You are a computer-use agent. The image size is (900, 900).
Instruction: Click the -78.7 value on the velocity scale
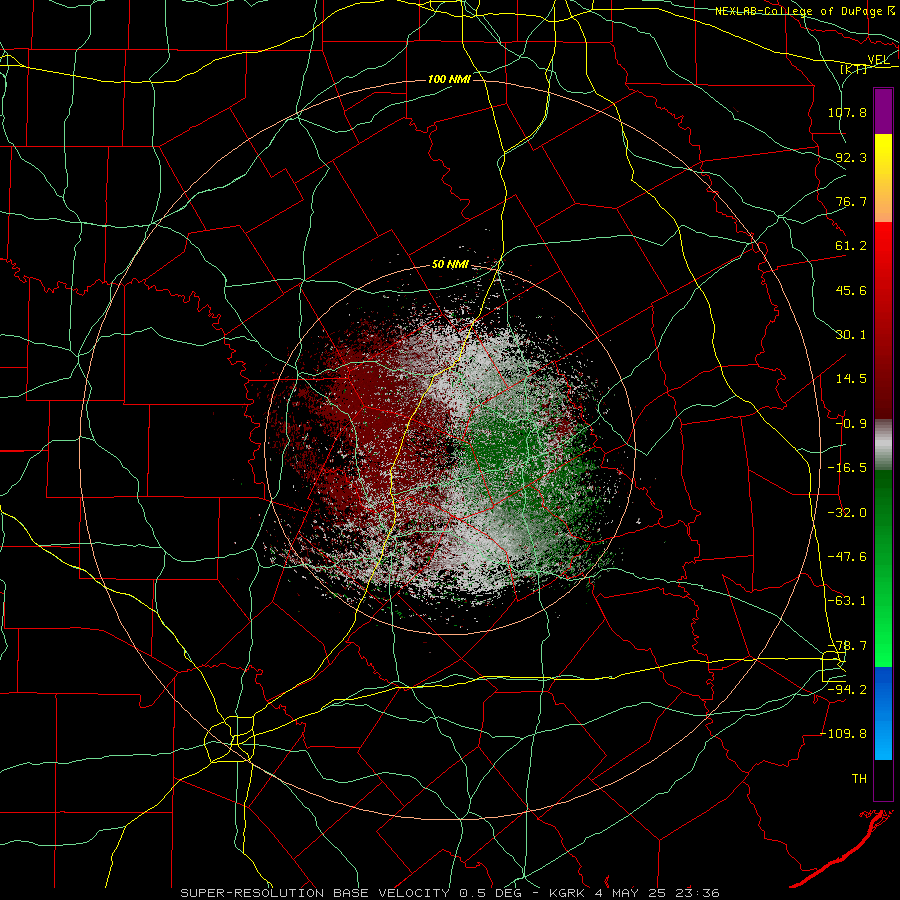pos(847,646)
